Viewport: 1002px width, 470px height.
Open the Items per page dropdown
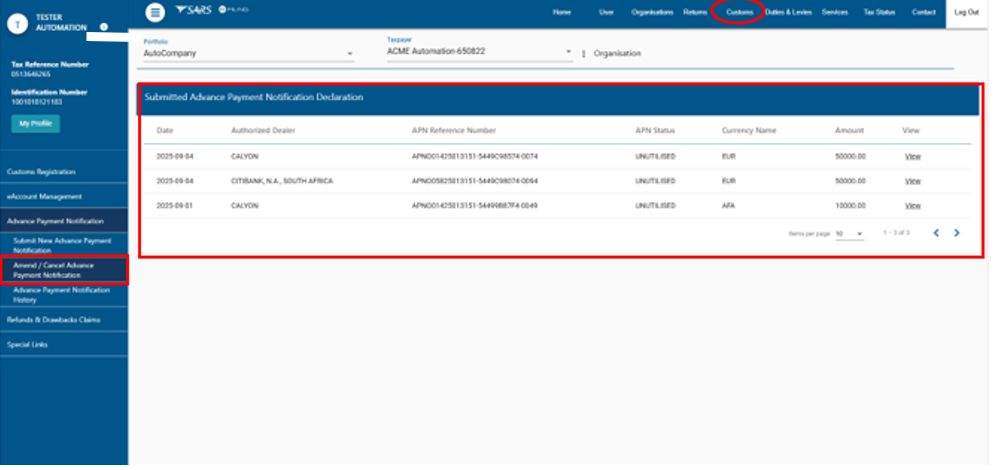pos(851,233)
